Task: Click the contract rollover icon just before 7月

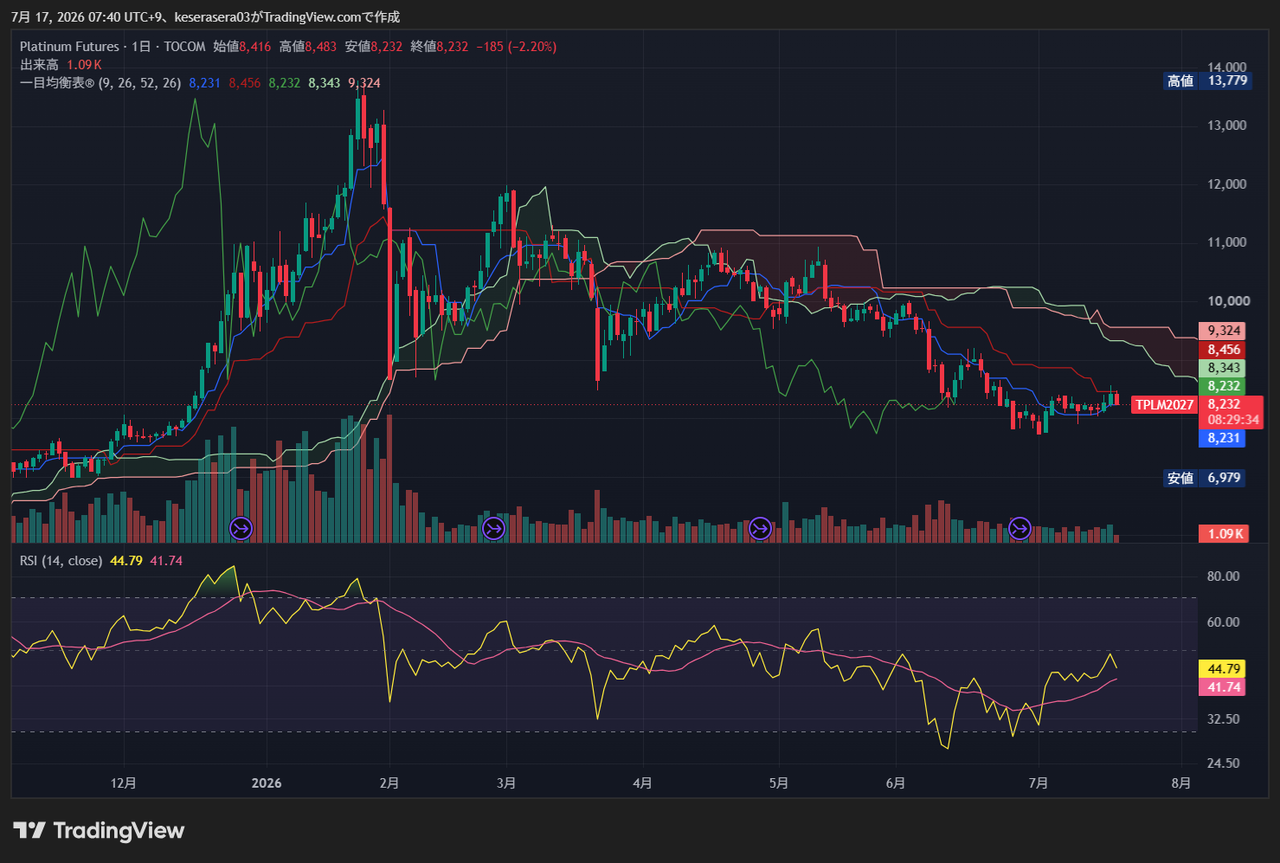Action: point(1020,528)
